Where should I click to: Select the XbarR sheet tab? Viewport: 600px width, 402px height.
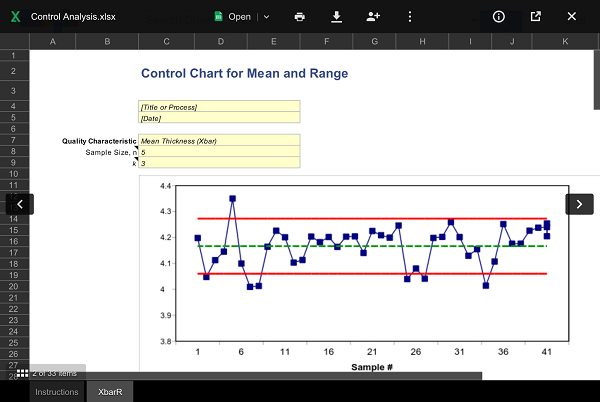click(109, 392)
